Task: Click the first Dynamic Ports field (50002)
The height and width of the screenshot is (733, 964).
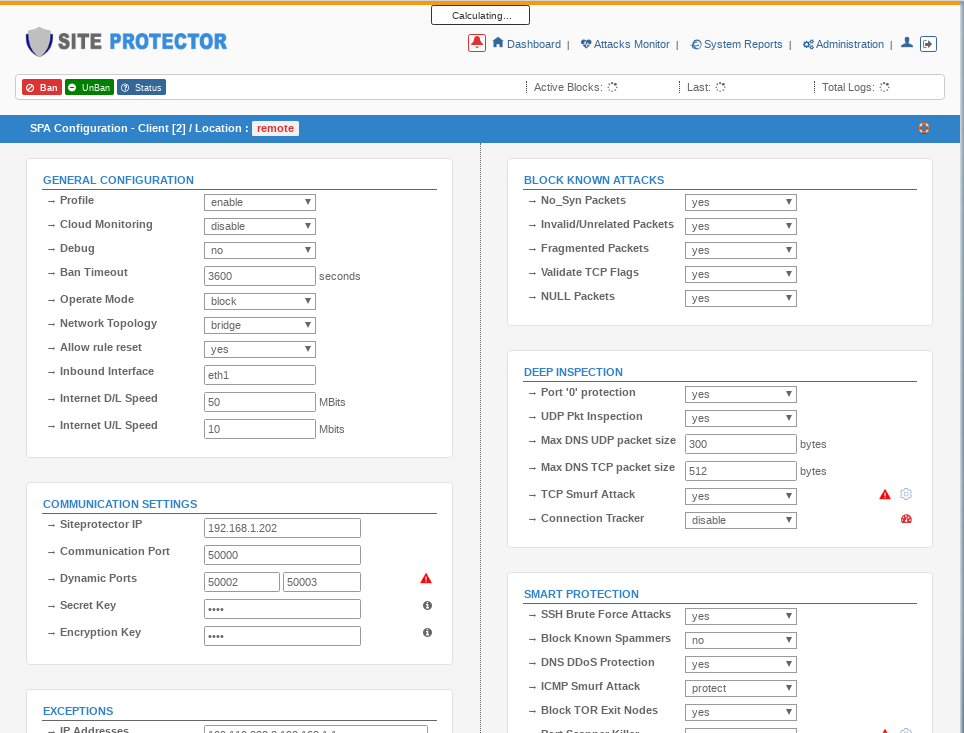Action: coord(242,582)
